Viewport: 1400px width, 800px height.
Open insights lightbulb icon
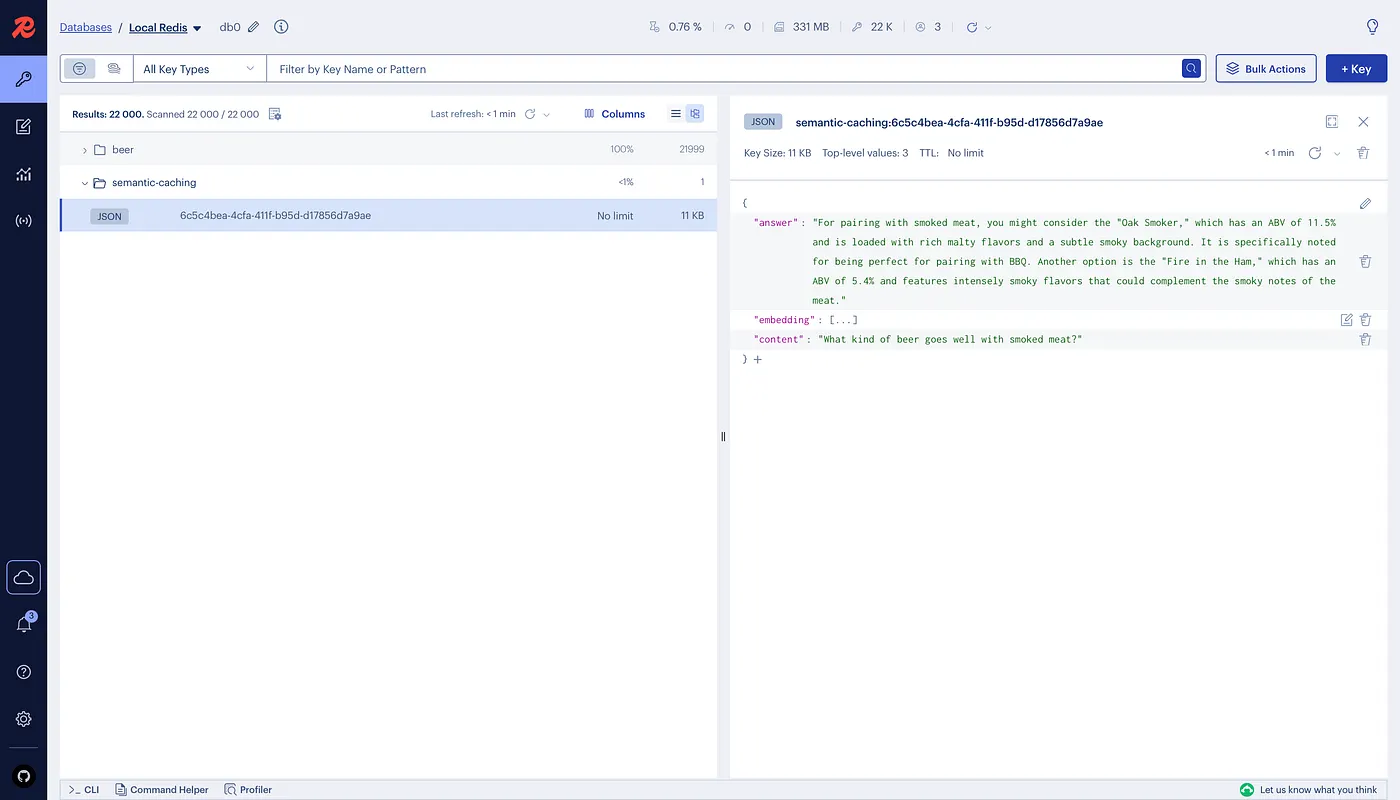tap(1373, 27)
